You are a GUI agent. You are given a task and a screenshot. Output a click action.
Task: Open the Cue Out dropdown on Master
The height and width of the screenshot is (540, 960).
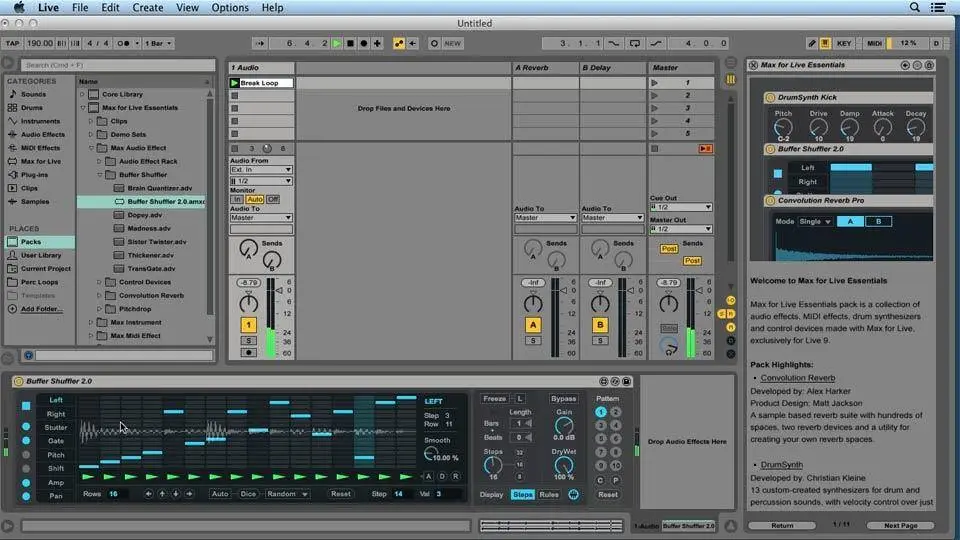pyautogui.click(x=681, y=208)
